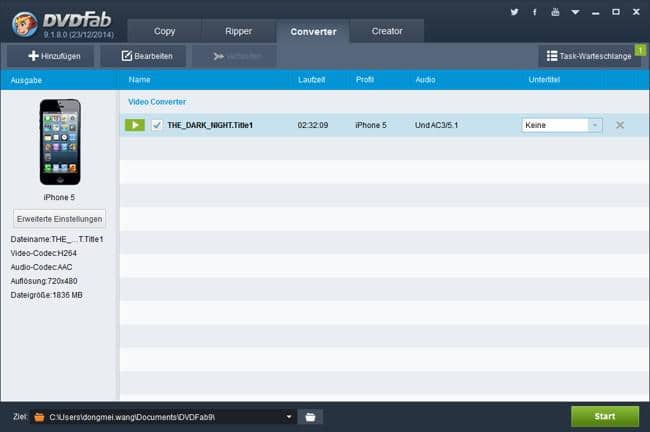650x432 pixels.
Task: Open the Creator tab
Action: (387, 31)
